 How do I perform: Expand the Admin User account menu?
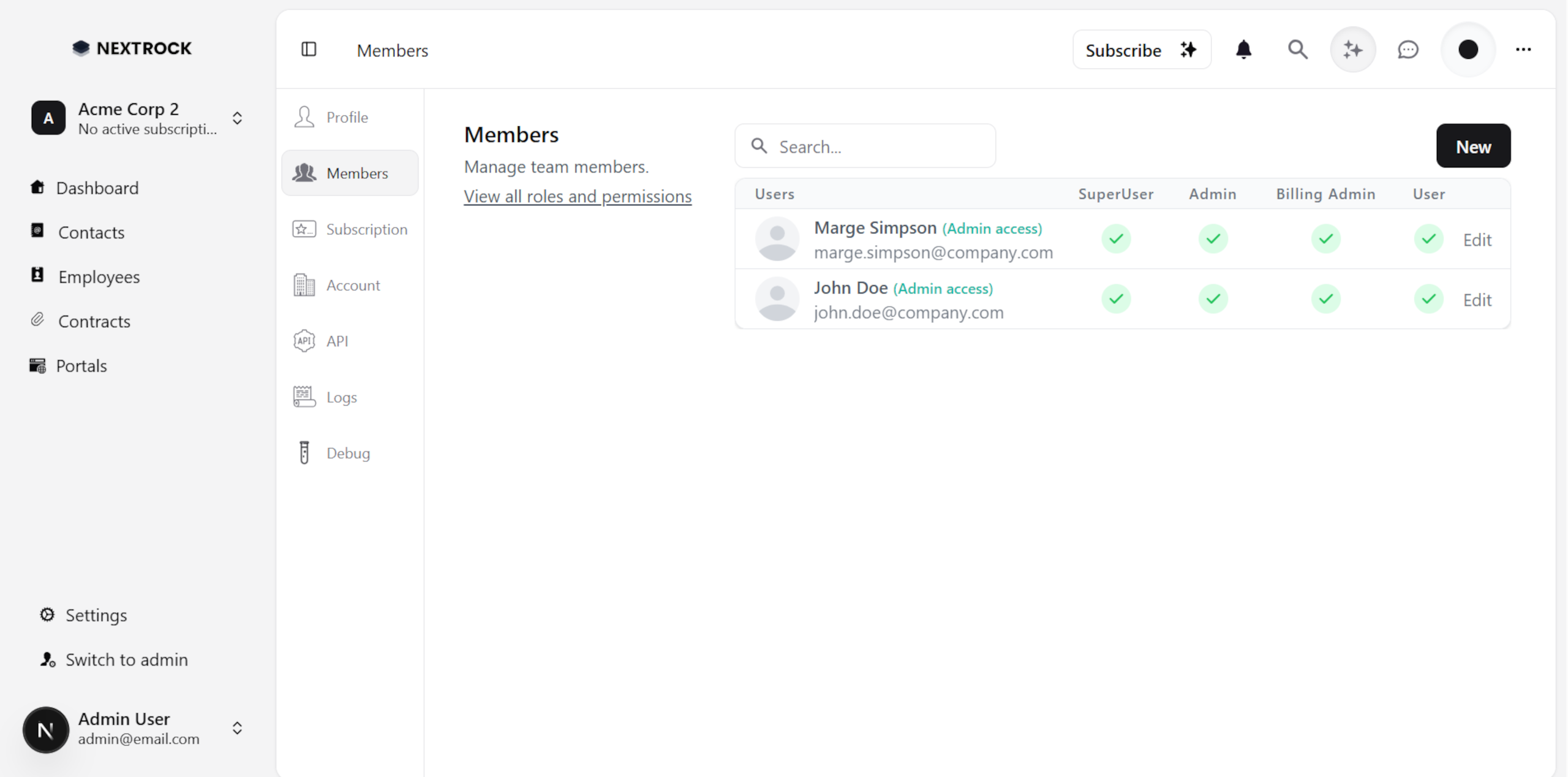tap(238, 729)
